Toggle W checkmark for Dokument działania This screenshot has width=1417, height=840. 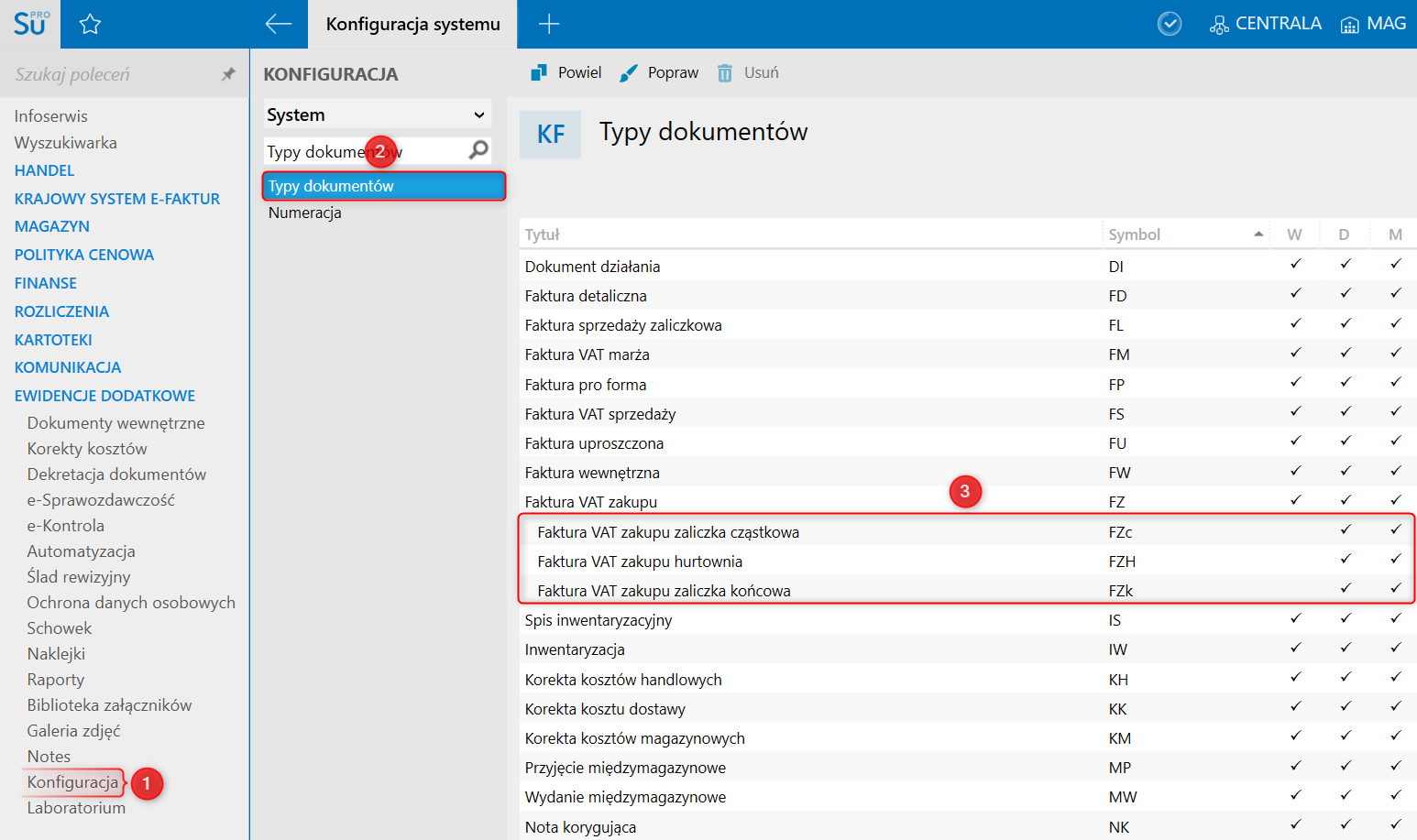pos(1295,264)
